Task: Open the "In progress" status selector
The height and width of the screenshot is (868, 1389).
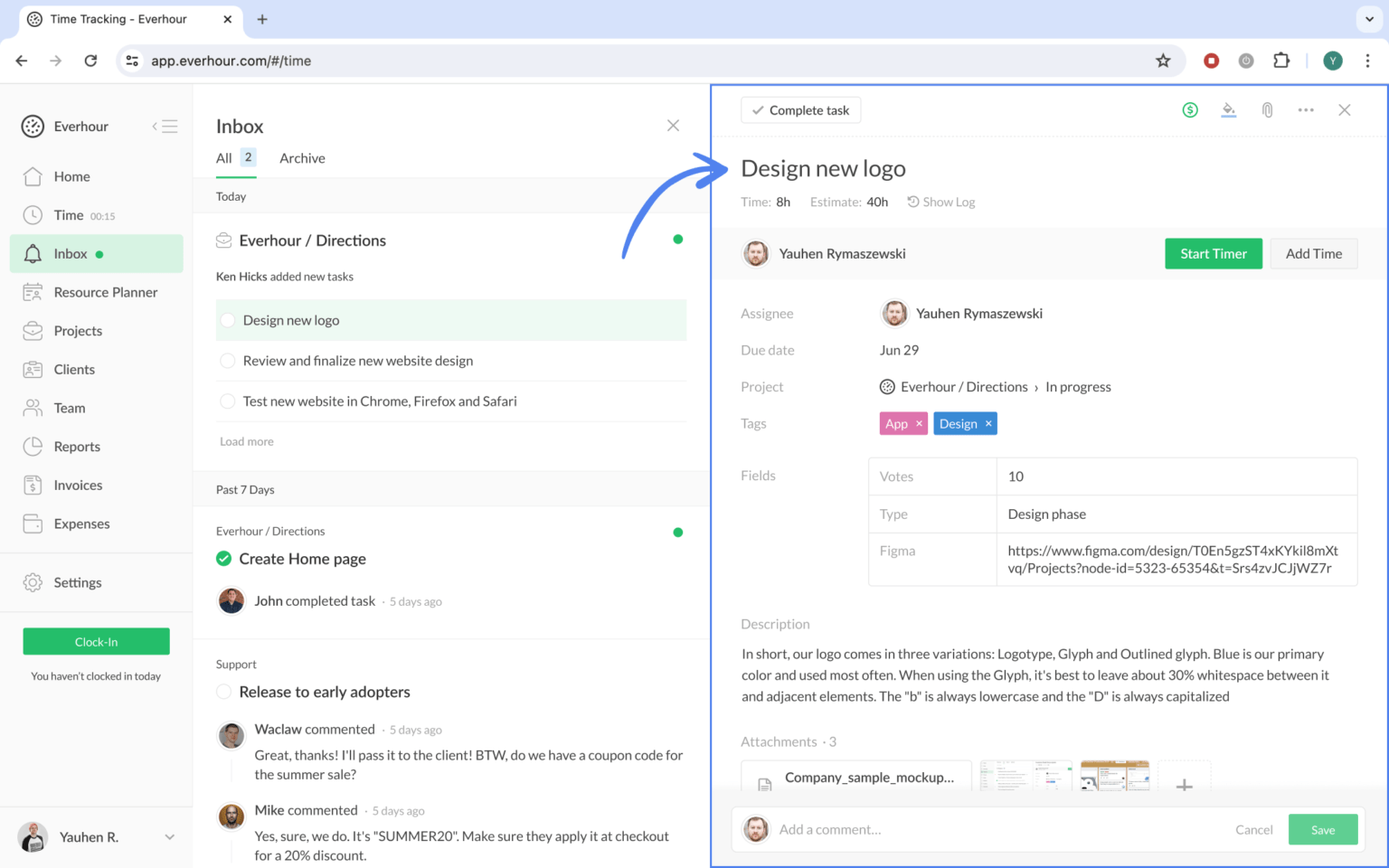Action: tap(1078, 386)
